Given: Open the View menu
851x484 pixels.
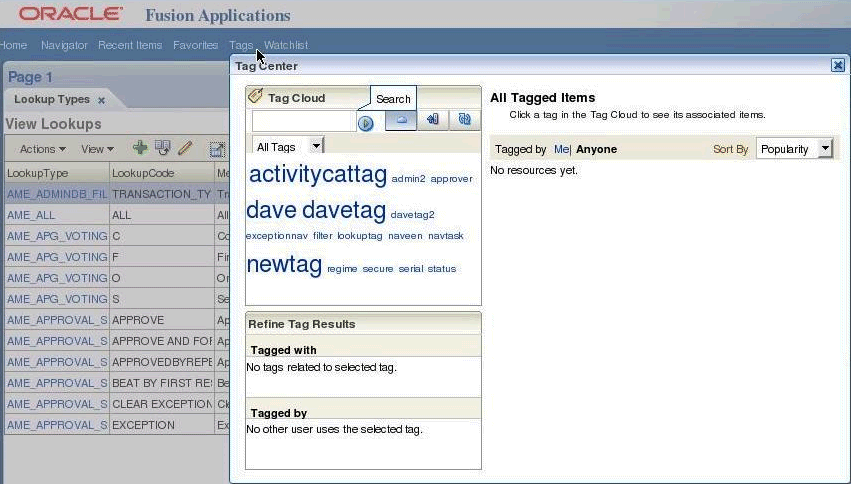Looking at the screenshot, I should 98,149.
